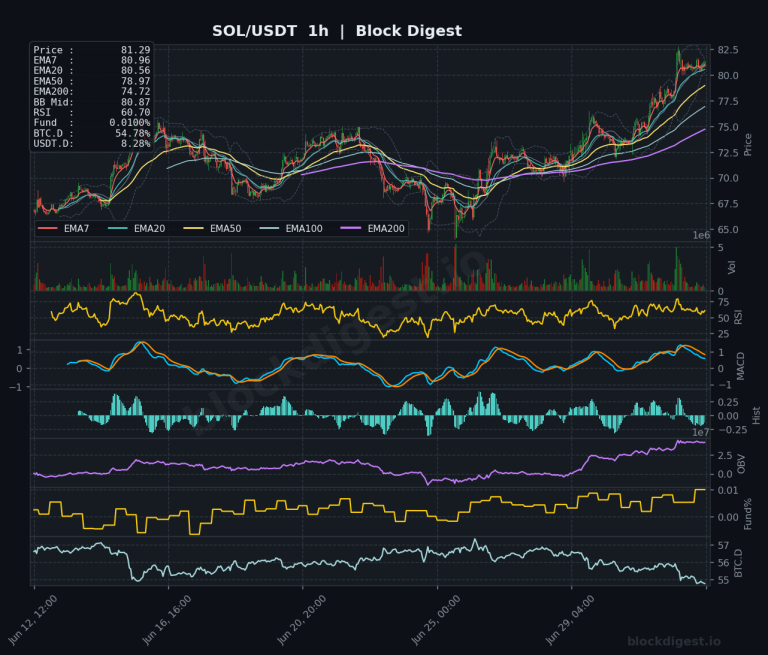The image size is (768, 655).
Task: Click the 'BTC.D : 54.78%' stats row
Action: (92, 133)
